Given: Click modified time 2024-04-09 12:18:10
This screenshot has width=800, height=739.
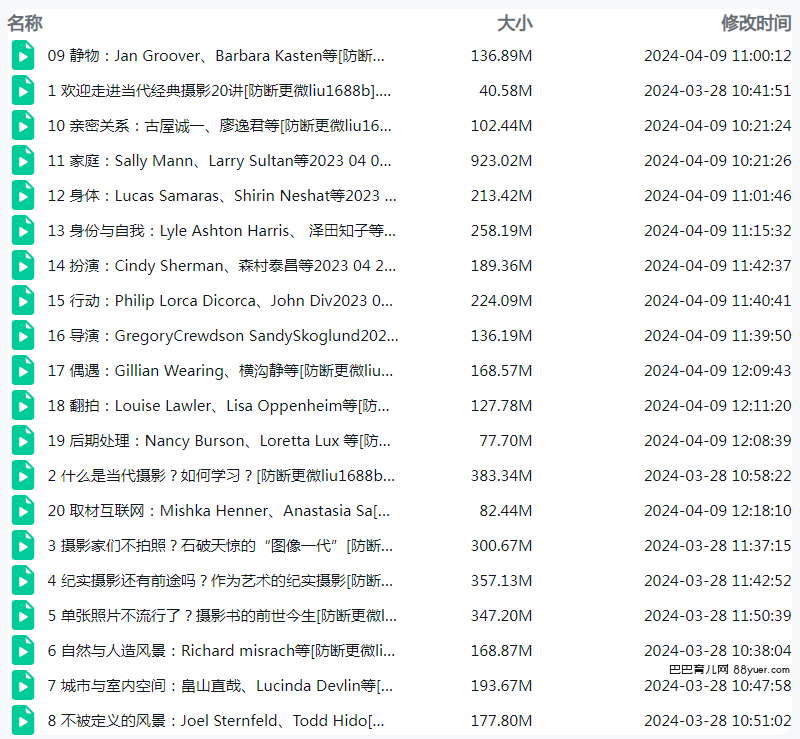Looking at the screenshot, I should click(x=718, y=511).
